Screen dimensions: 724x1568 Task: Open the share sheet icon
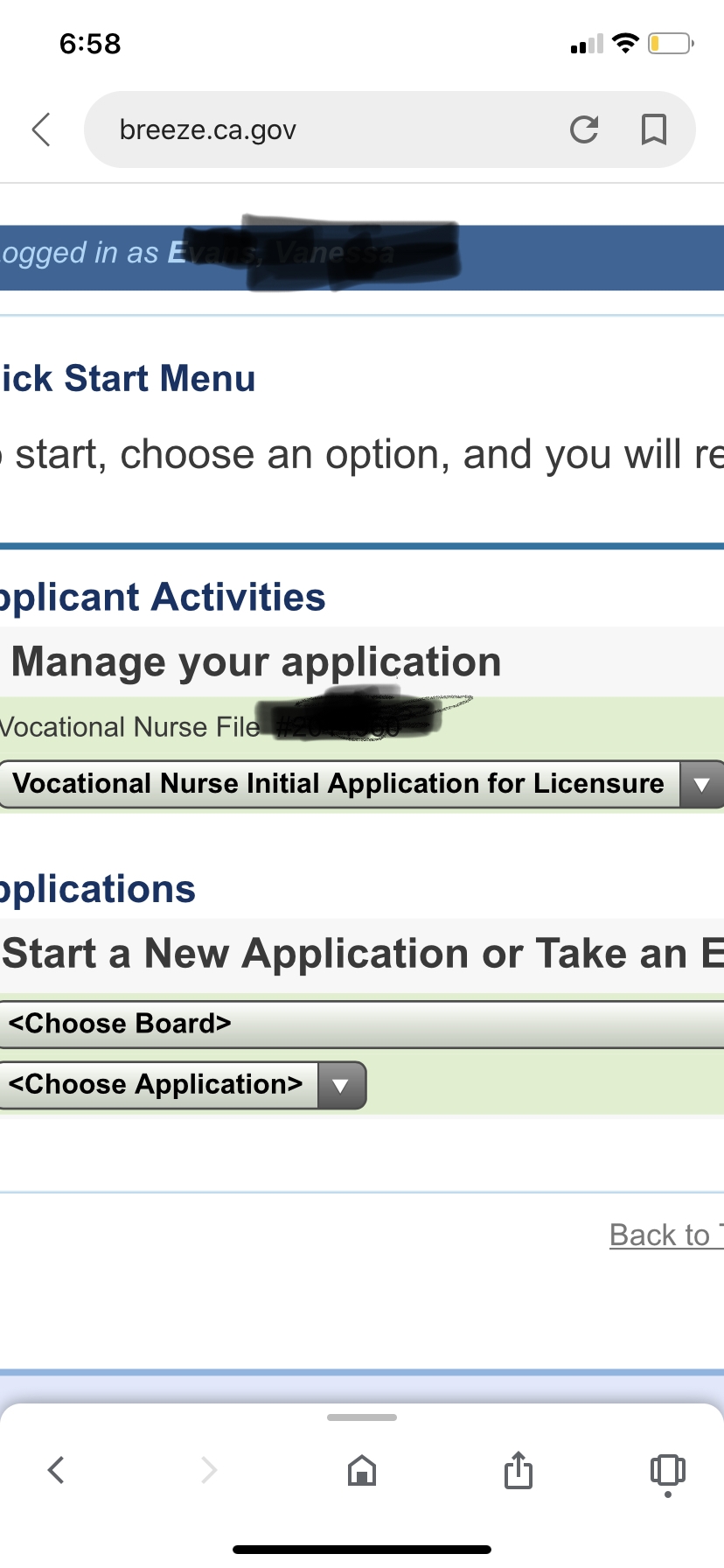pyautogui.click(x=518, y=1470)
